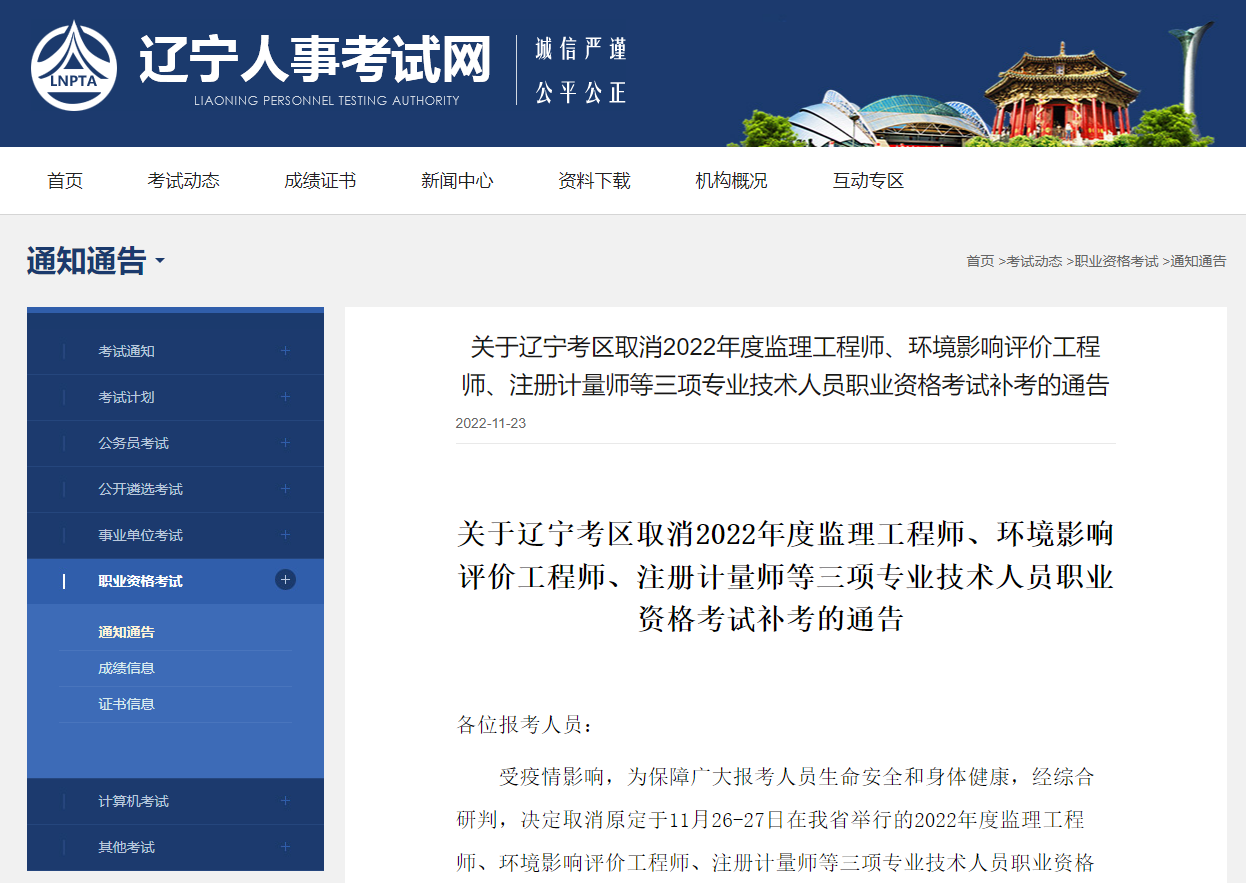Expand the 考试通知 plus icon
1246x883 pixels.
click(285, 351)
